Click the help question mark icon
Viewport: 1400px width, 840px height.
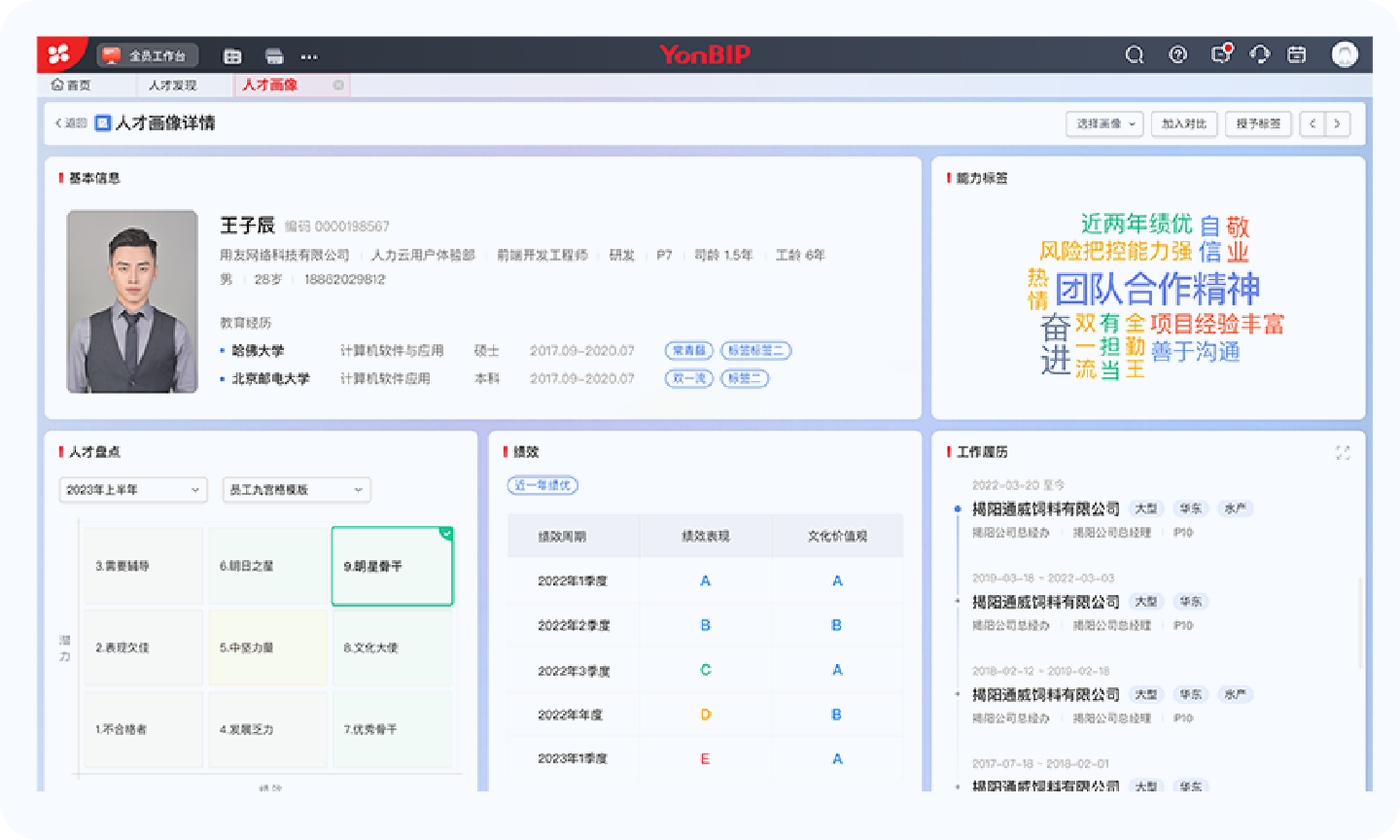point(1178,55)
